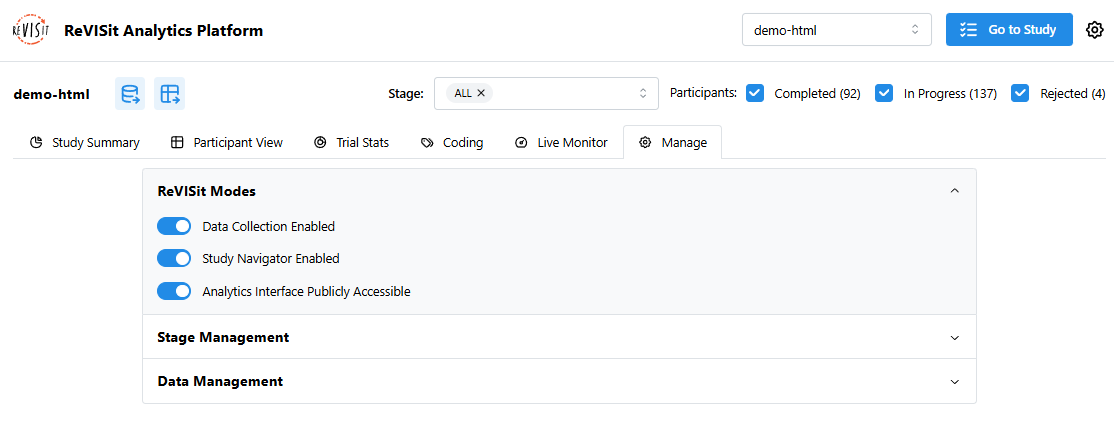
Task: Click the database export icon
Action: [x=130, y=94]
